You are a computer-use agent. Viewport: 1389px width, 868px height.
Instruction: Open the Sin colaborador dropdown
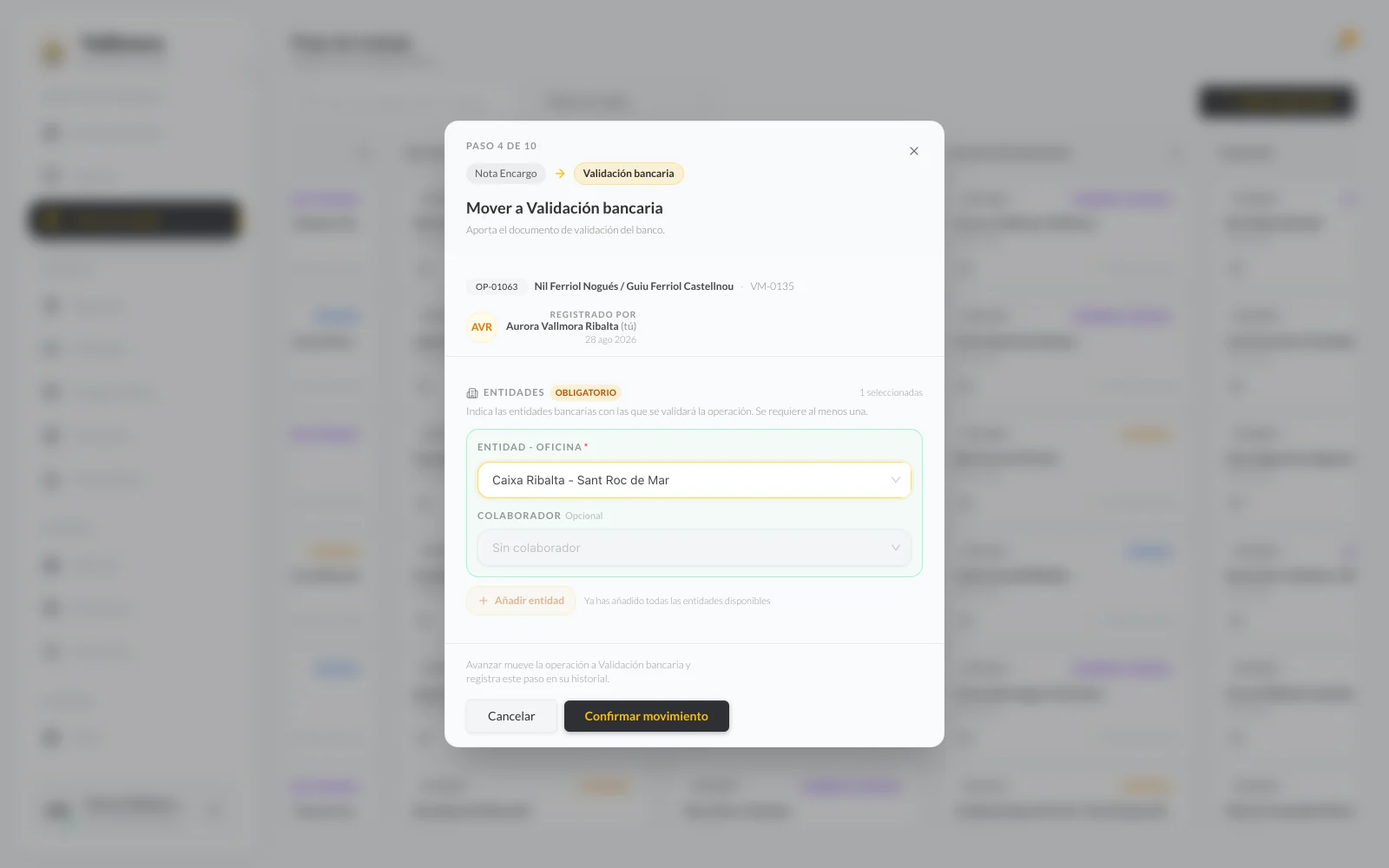pos(694,548)
